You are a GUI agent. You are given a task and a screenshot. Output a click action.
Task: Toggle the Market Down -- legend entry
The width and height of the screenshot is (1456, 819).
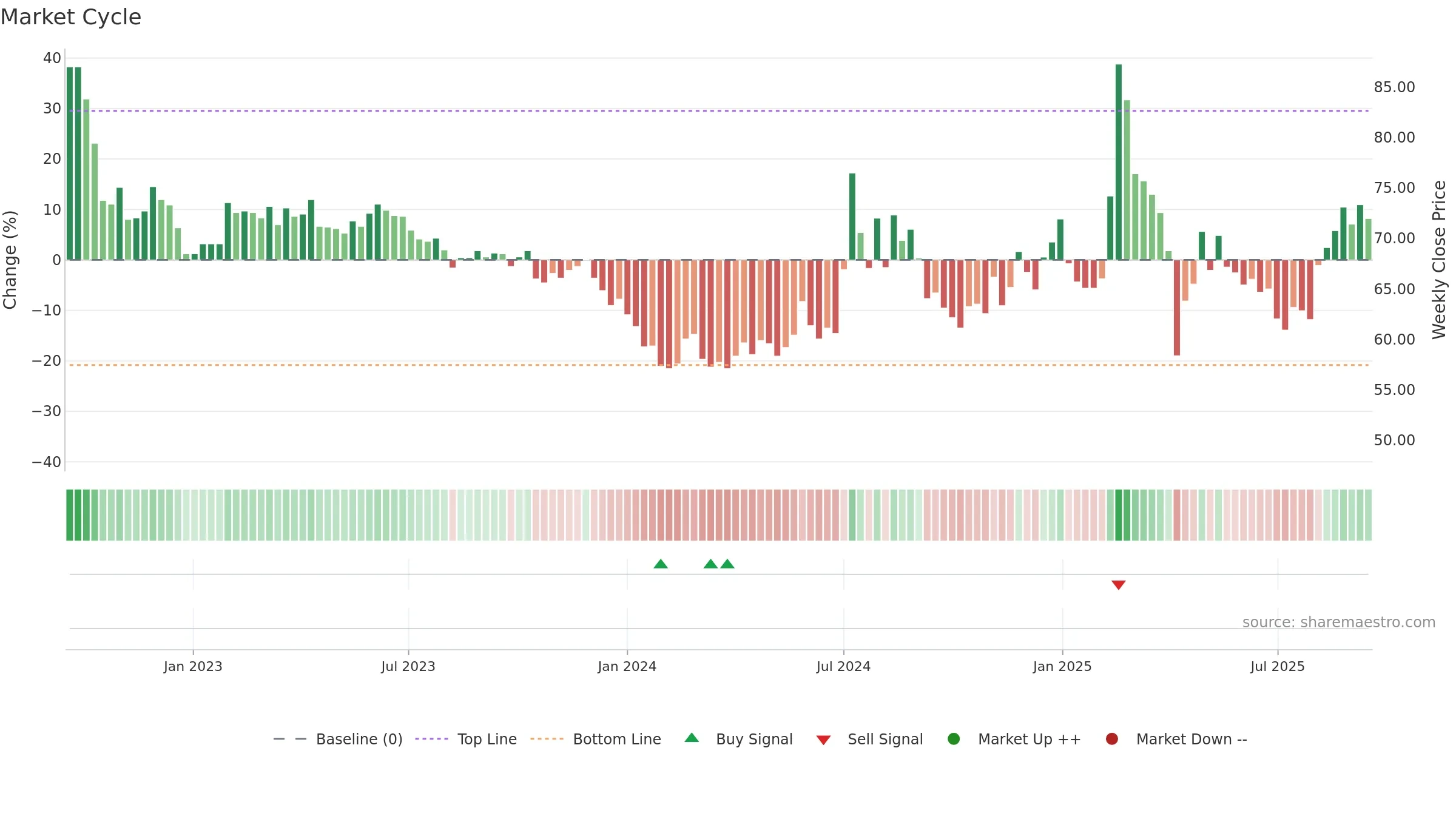pyautogui.click(x=1176, y=739)
